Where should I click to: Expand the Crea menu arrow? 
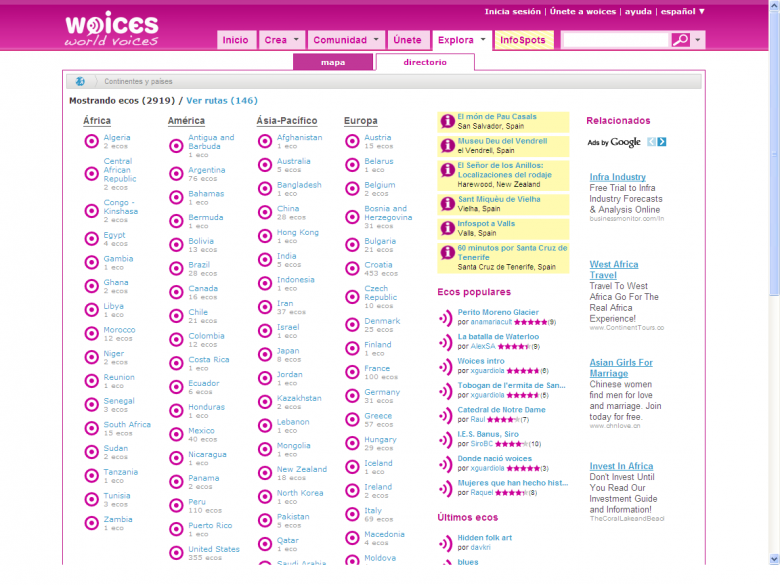(296, 39)
